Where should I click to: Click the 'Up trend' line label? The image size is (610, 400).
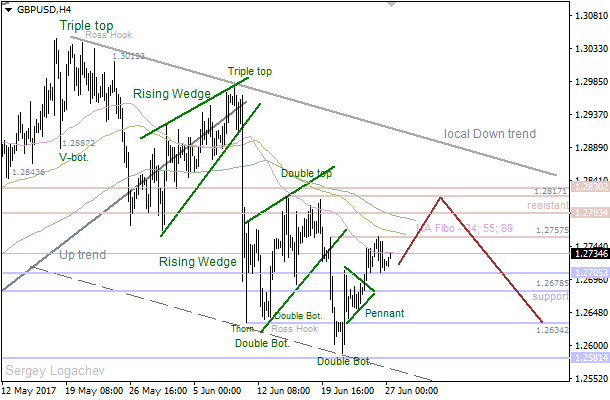pos(82,255)
